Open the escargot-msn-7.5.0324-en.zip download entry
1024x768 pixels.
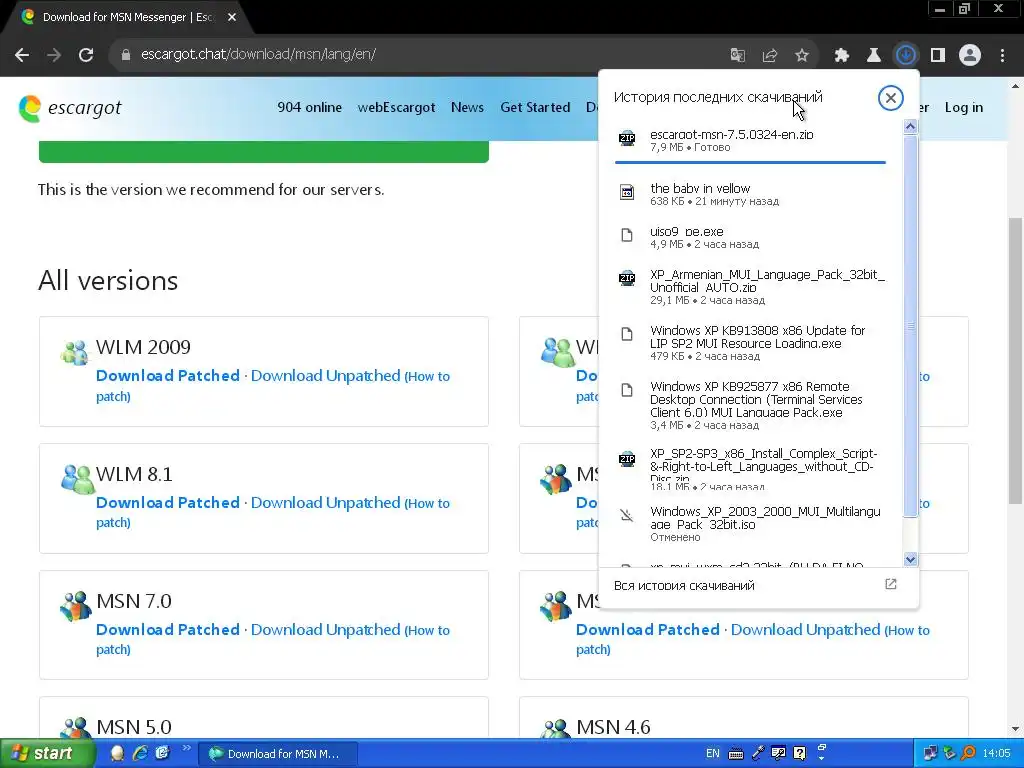pos(750,140)
